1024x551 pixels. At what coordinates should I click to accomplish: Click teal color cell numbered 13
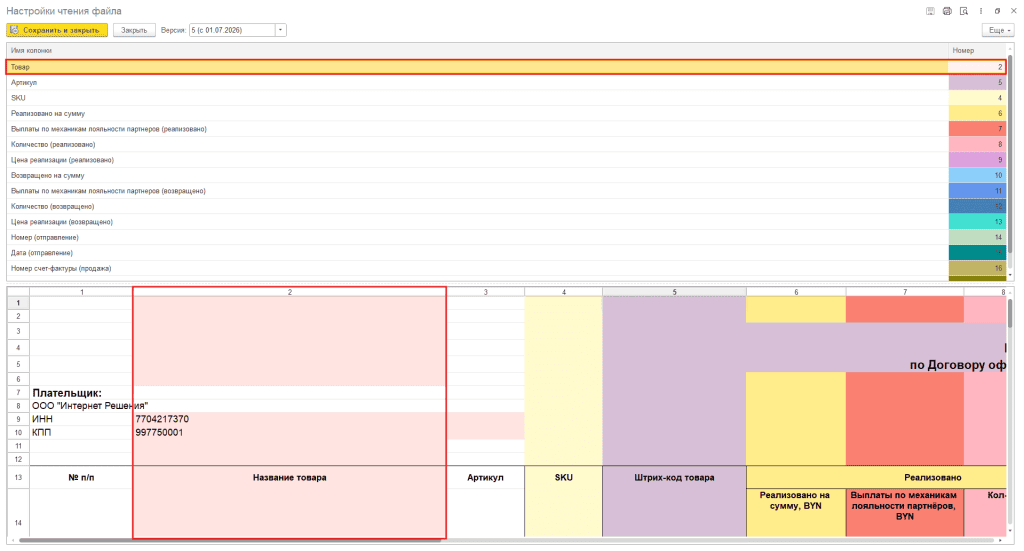click(978, 222)
